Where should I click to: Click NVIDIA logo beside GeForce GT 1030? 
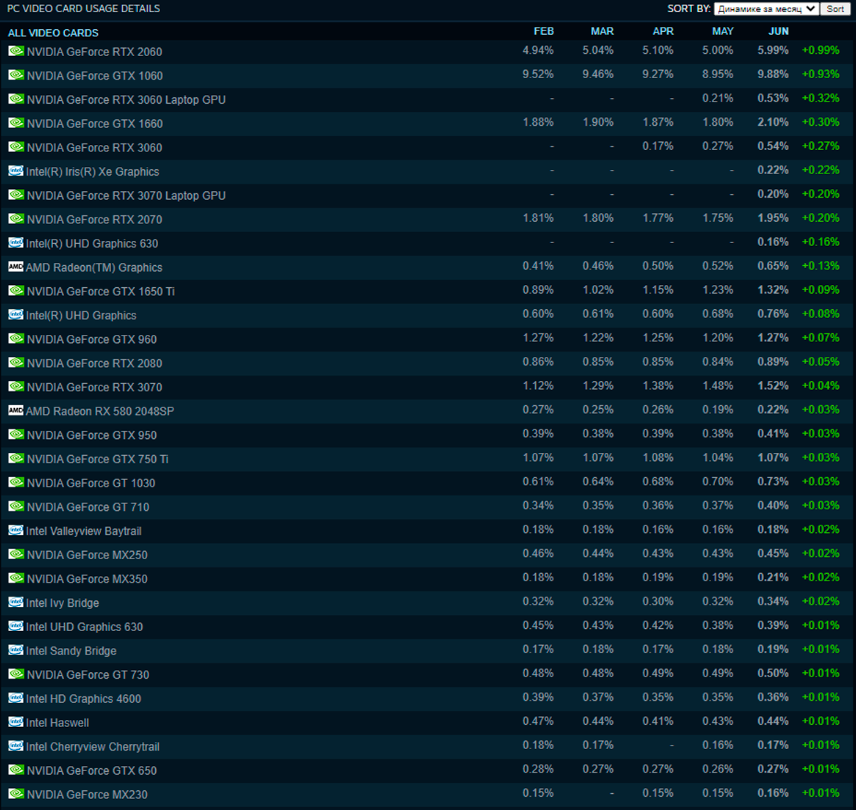click(x=16, y=483)
